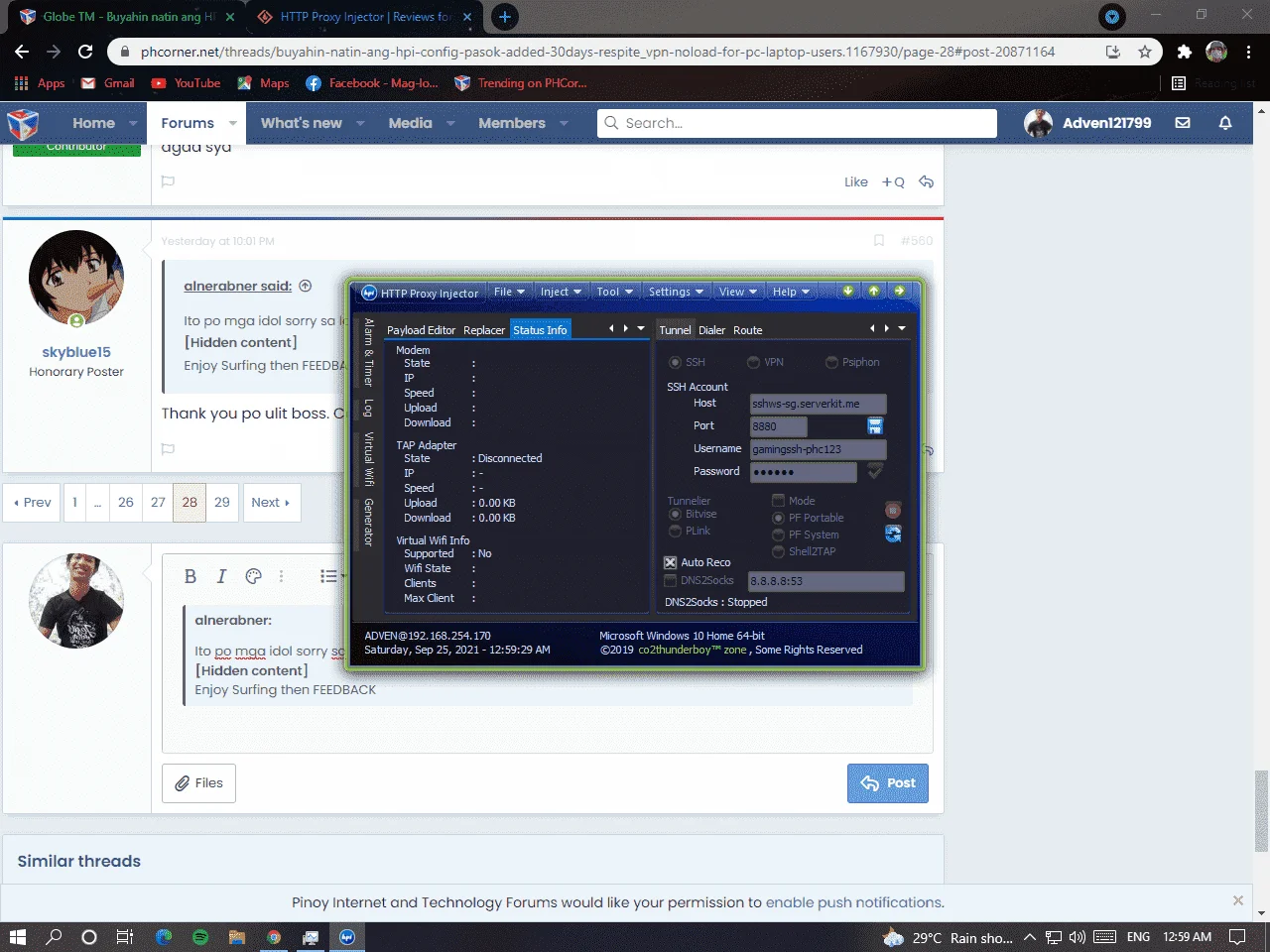Select the SSH radio button
The width and height of the screenshot is (1270, 952).
pyautogui.click(x=676, y=362)
